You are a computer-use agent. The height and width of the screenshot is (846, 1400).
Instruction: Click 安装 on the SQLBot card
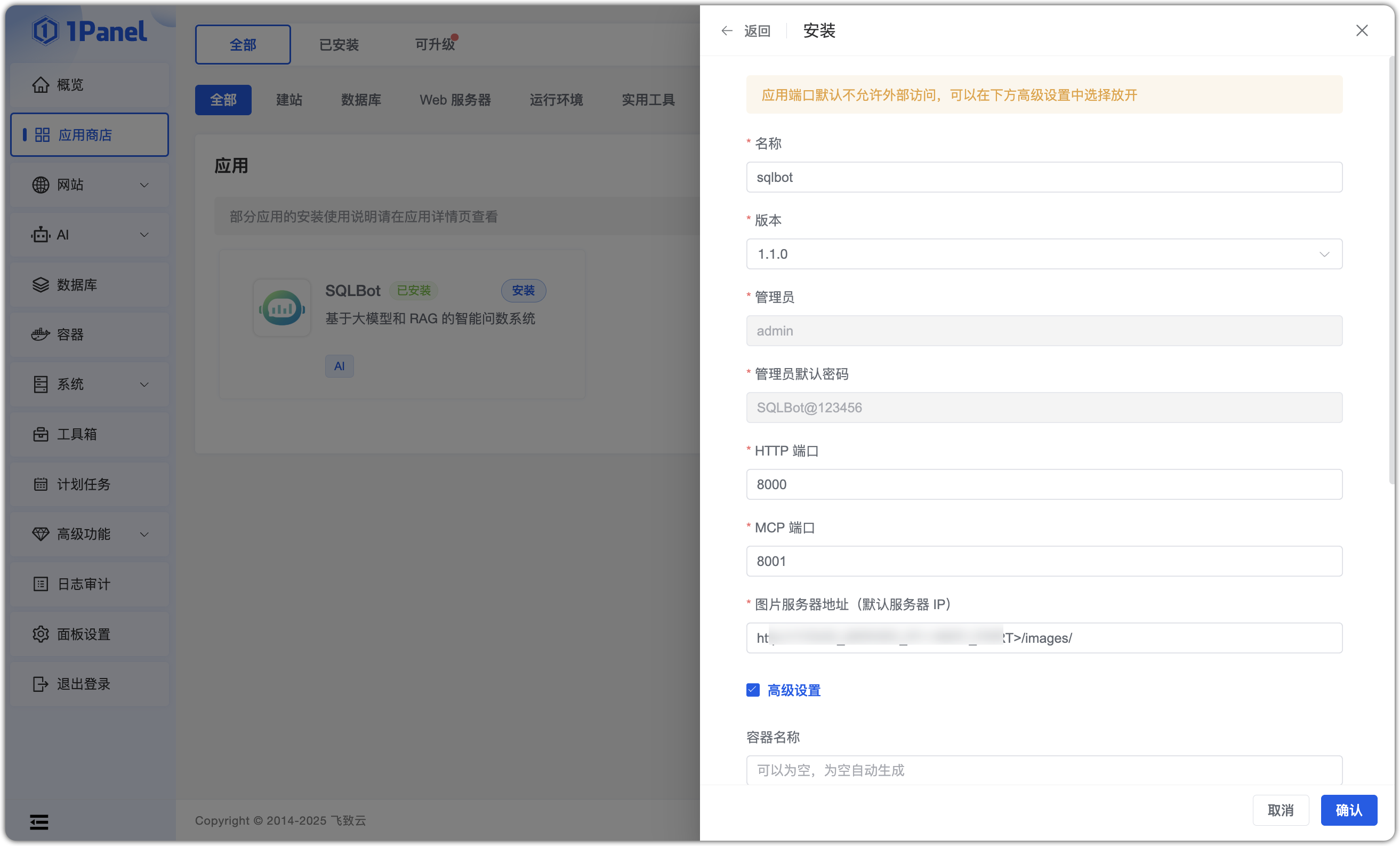coord(524,290)
